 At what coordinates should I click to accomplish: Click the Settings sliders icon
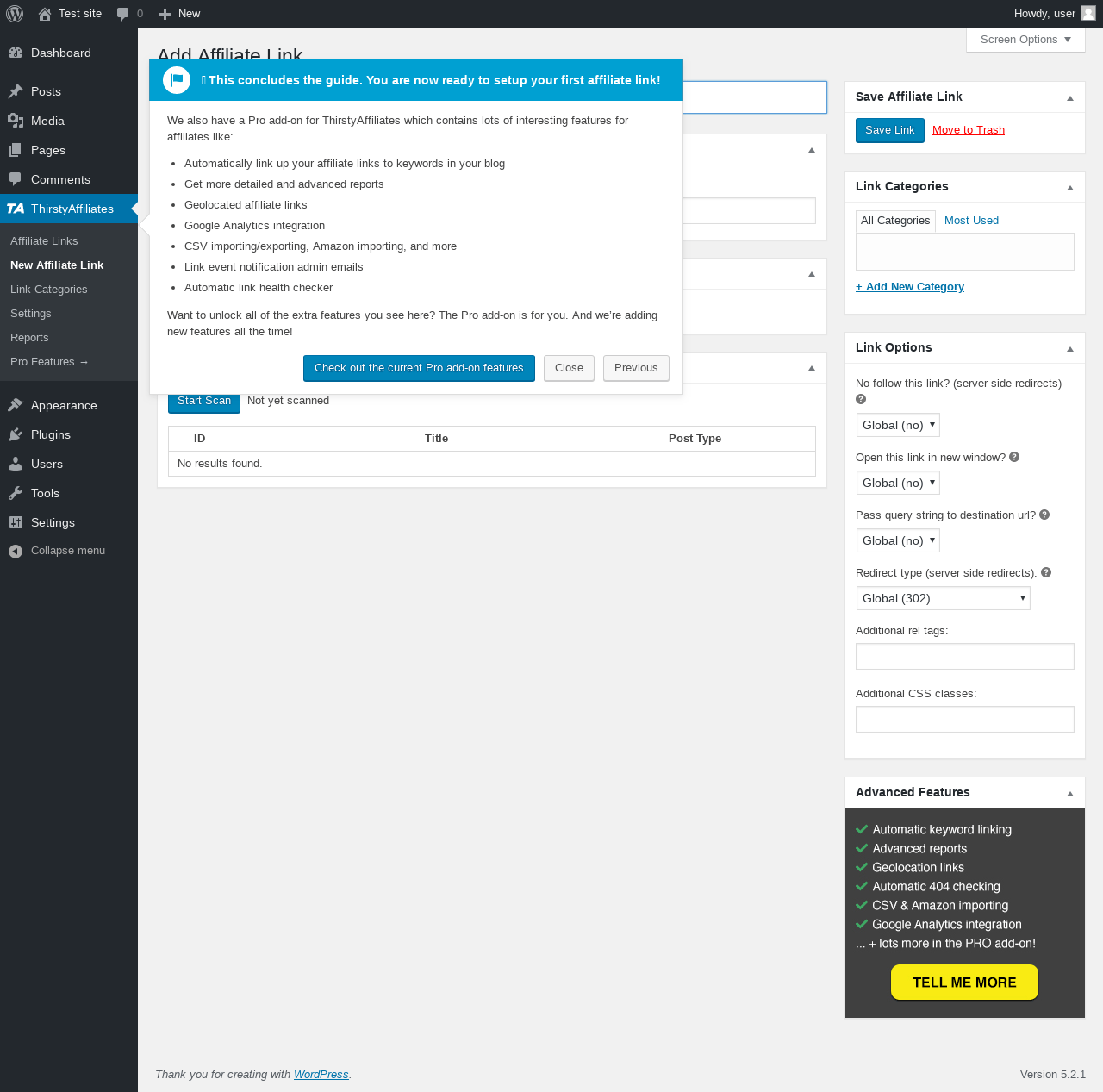[x=16, y=522]
